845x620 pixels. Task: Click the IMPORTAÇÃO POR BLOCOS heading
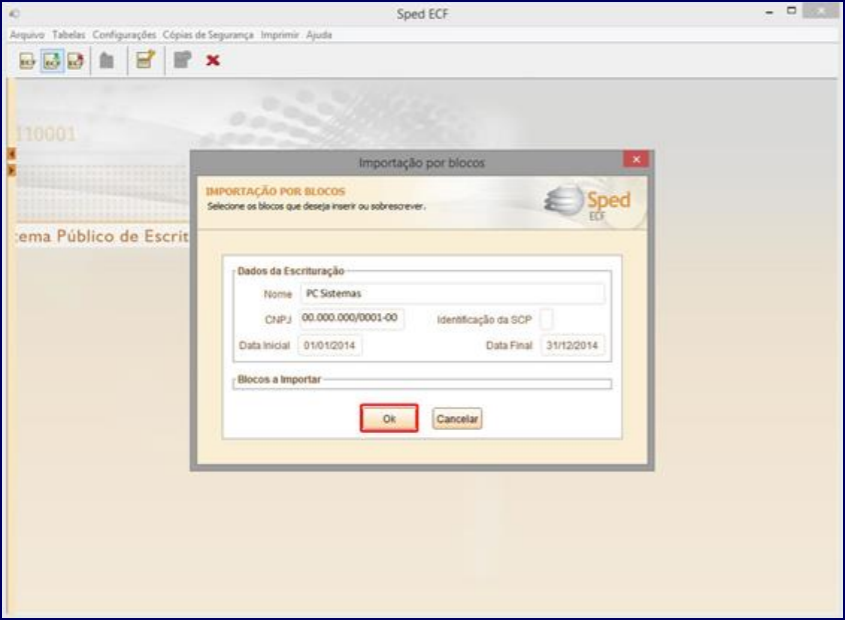275,191
